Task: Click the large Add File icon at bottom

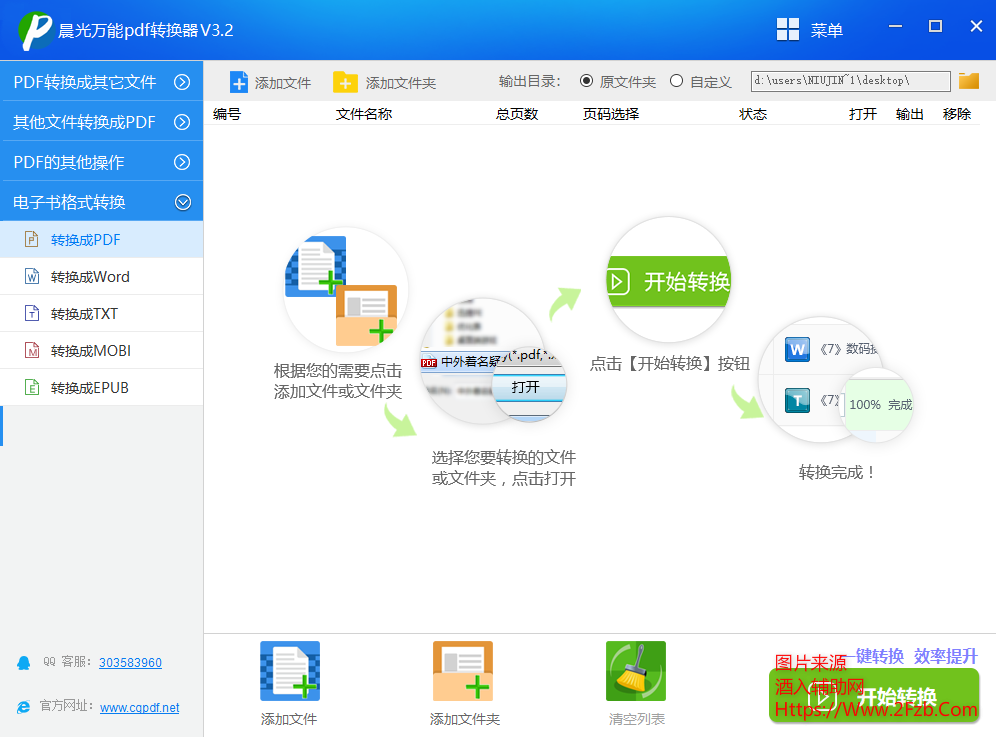Action: [289, 671]
